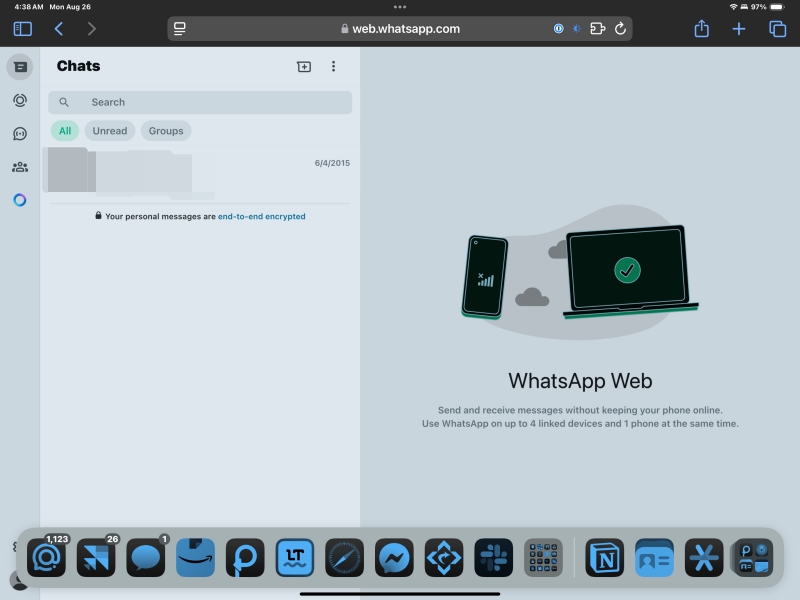Filter chats by Groups
Screen dimensions: 800x600
tap(165, 130)
